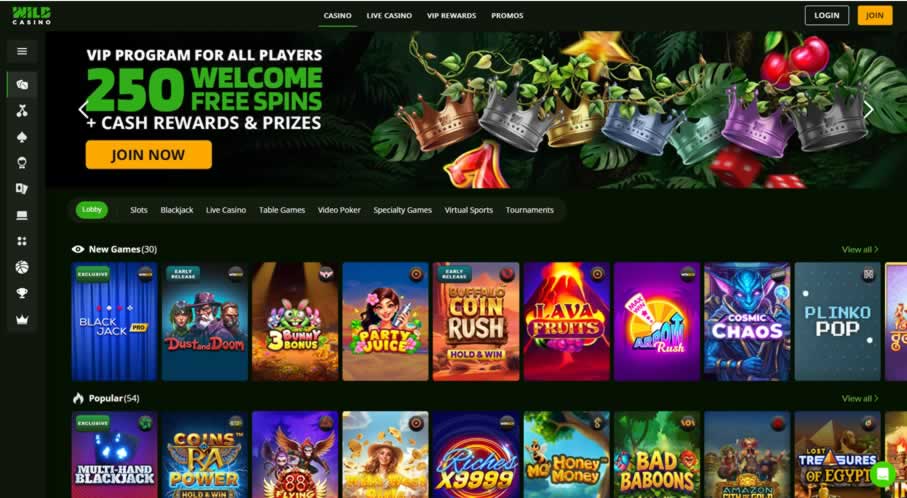Expand New Games via View all
This screenshot has height=498, width=907.
pos(860,249)
